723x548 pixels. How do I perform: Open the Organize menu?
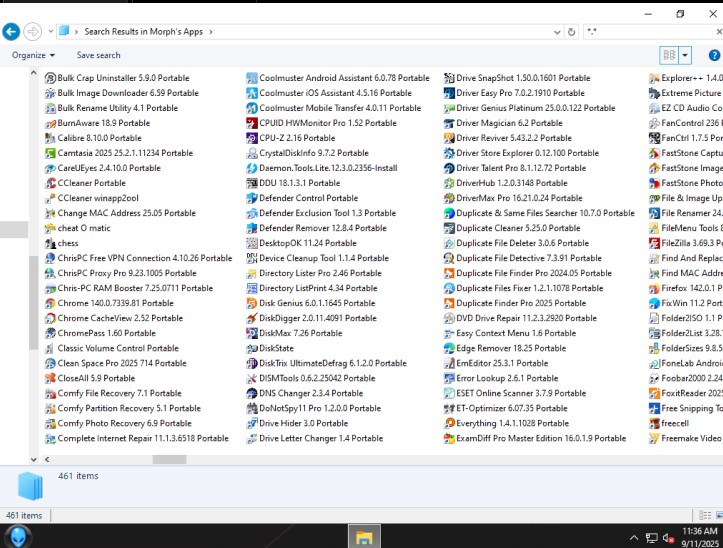pyautogui.click(x=33, y=55)
